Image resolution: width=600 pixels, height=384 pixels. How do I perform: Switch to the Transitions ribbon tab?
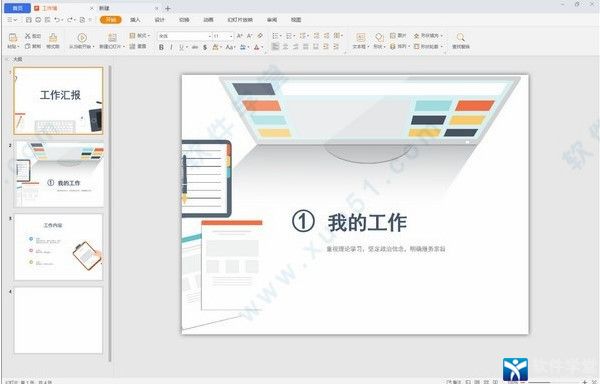[x=184, y=20]
